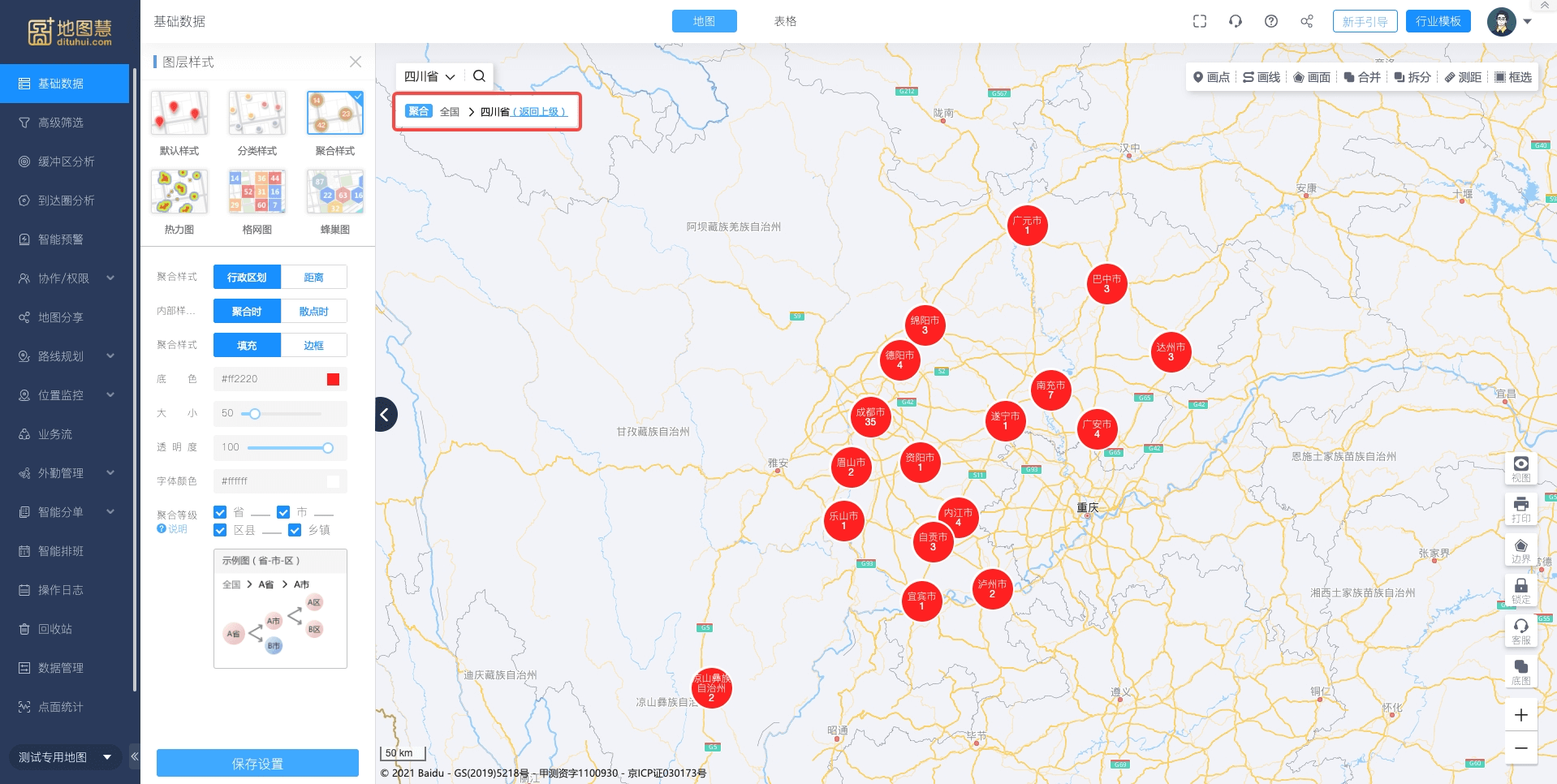This screenshot has width=1557, height=784.
Task: Select the 测距 distance measuring tool
Action: pos(1463,77)
